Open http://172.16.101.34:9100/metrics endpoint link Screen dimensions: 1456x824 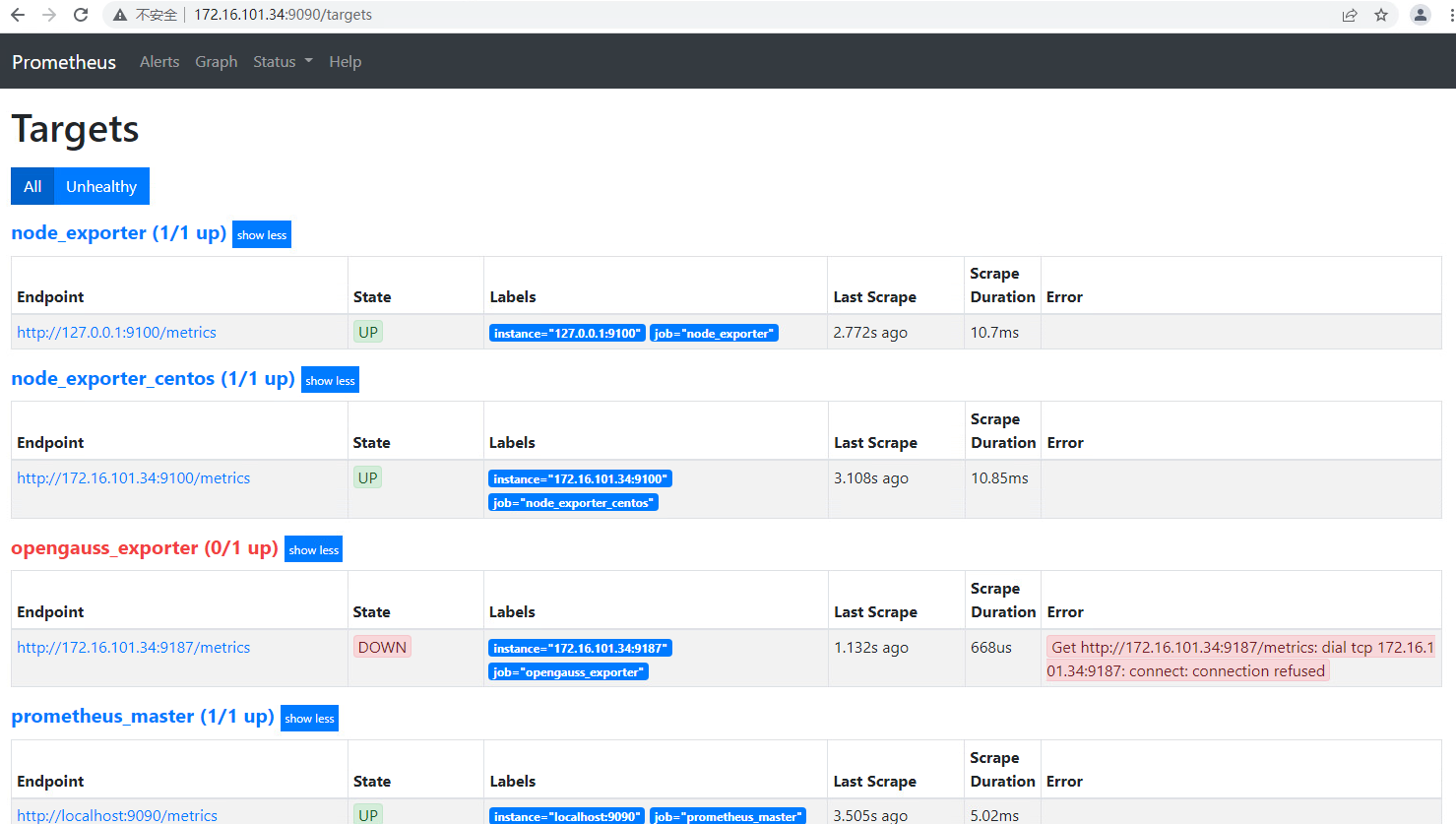[x=133, y=478]
